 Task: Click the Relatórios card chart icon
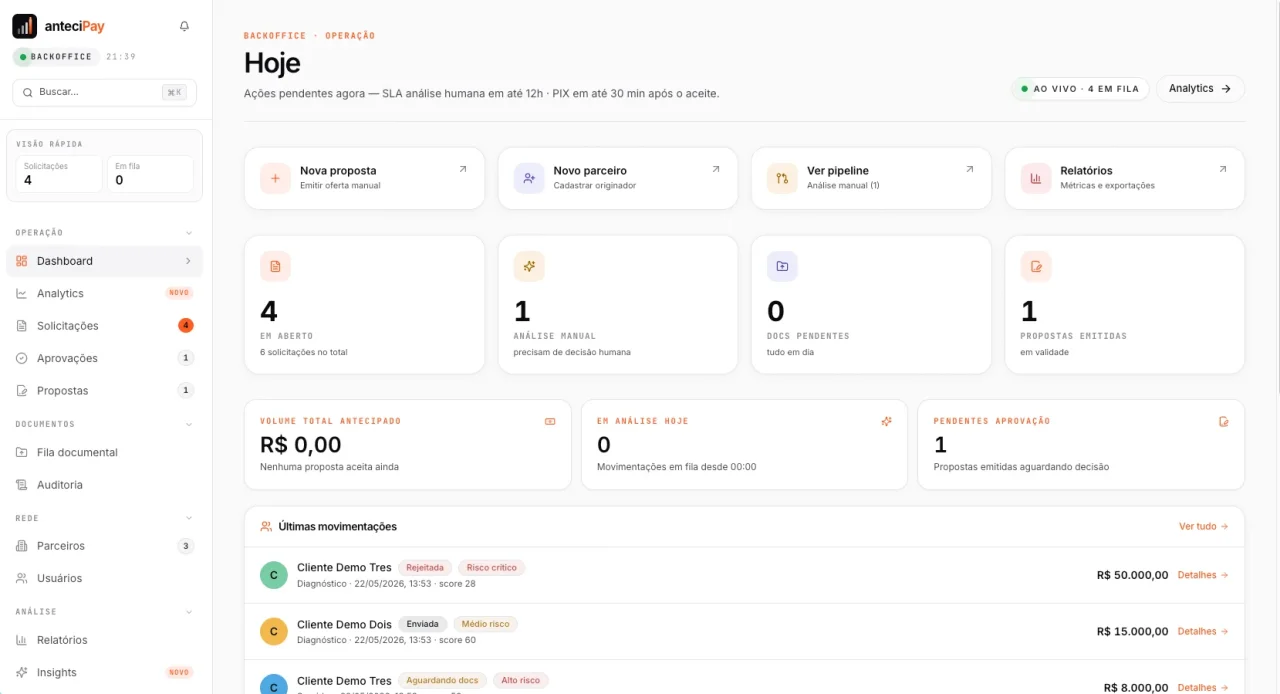pyautogui.click(x=1036, y=178)
